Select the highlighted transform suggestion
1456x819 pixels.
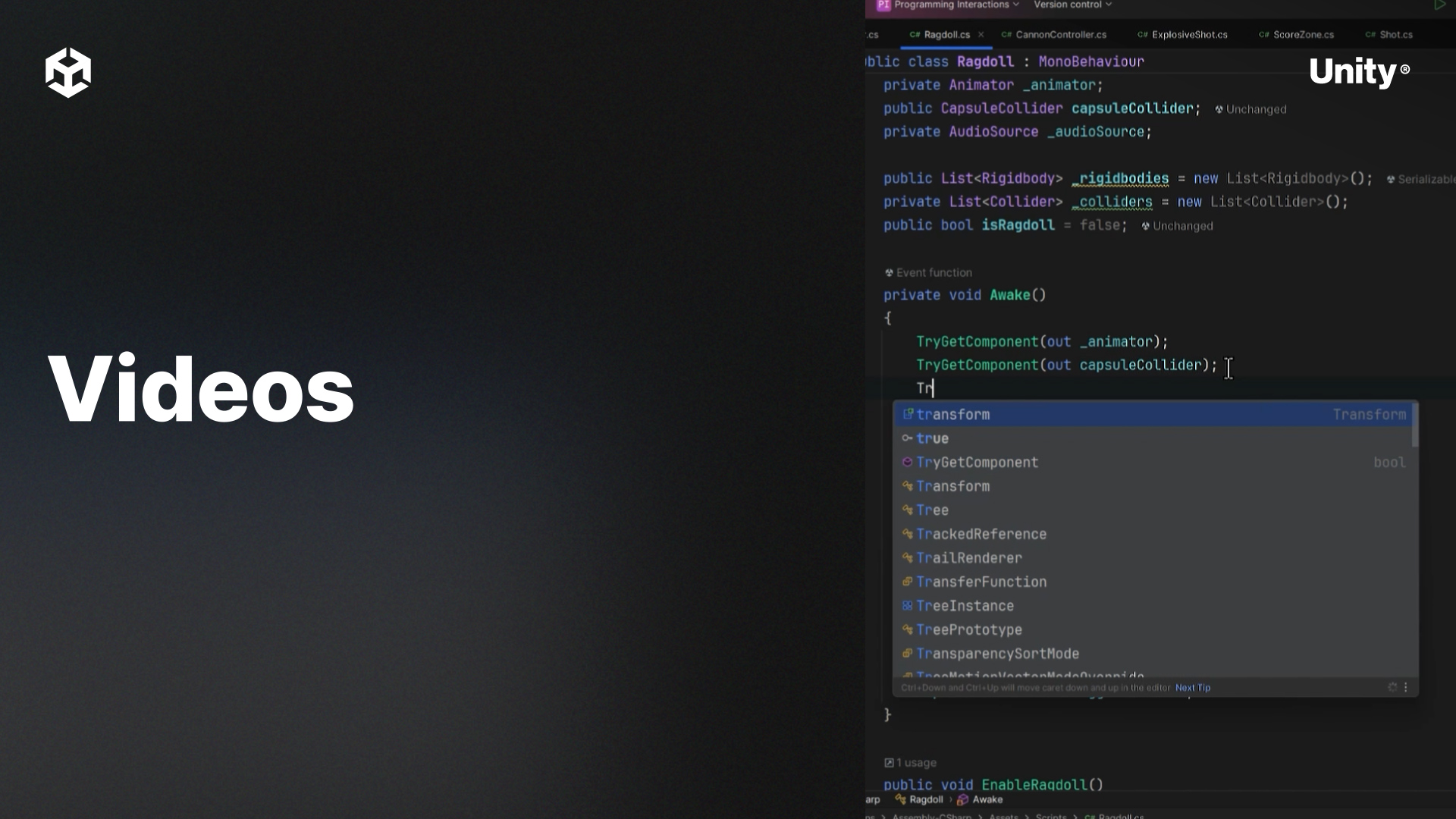(x=952, y=415)
